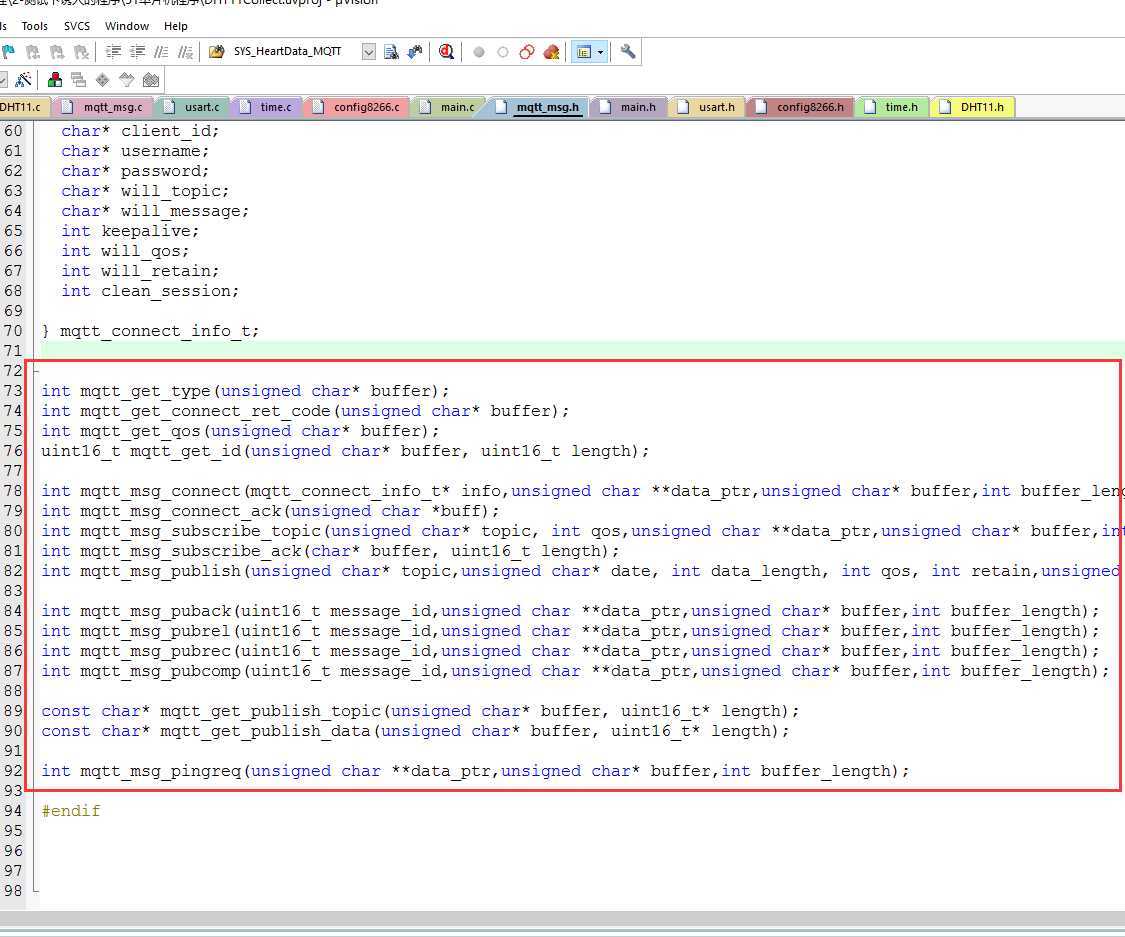Click 'client_id' on line 60
1125x937 pixels.
(165, 131)
